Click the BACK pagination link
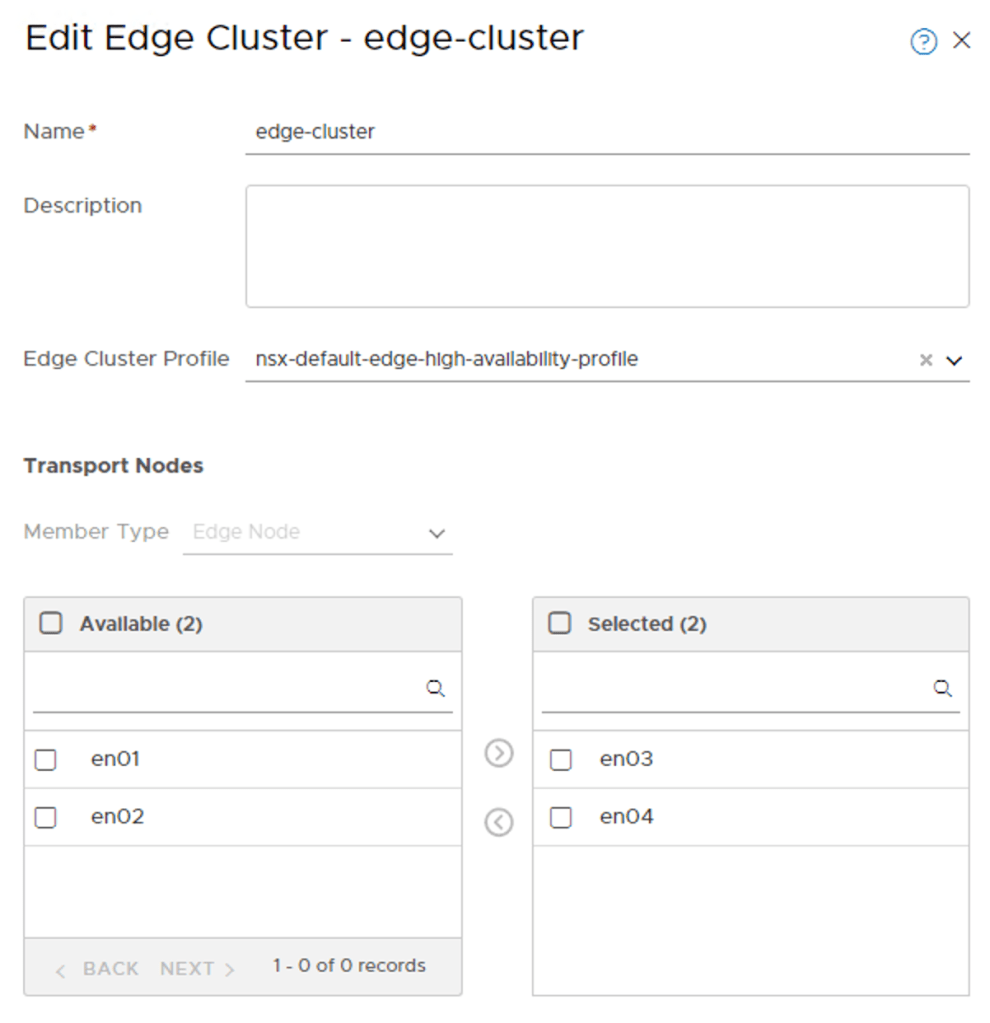 coord(110,968)
